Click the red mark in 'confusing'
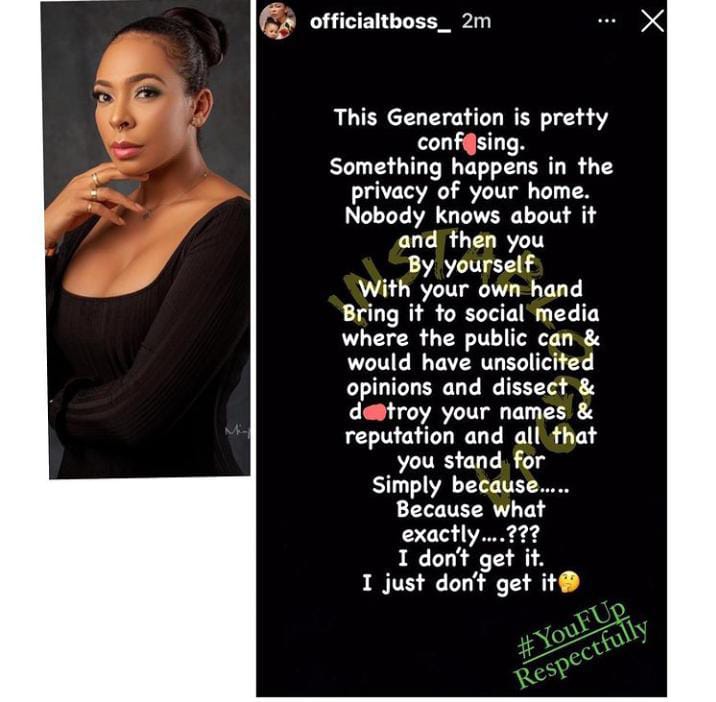This screenshot has width=716, height=702. (x=469, y=143)
